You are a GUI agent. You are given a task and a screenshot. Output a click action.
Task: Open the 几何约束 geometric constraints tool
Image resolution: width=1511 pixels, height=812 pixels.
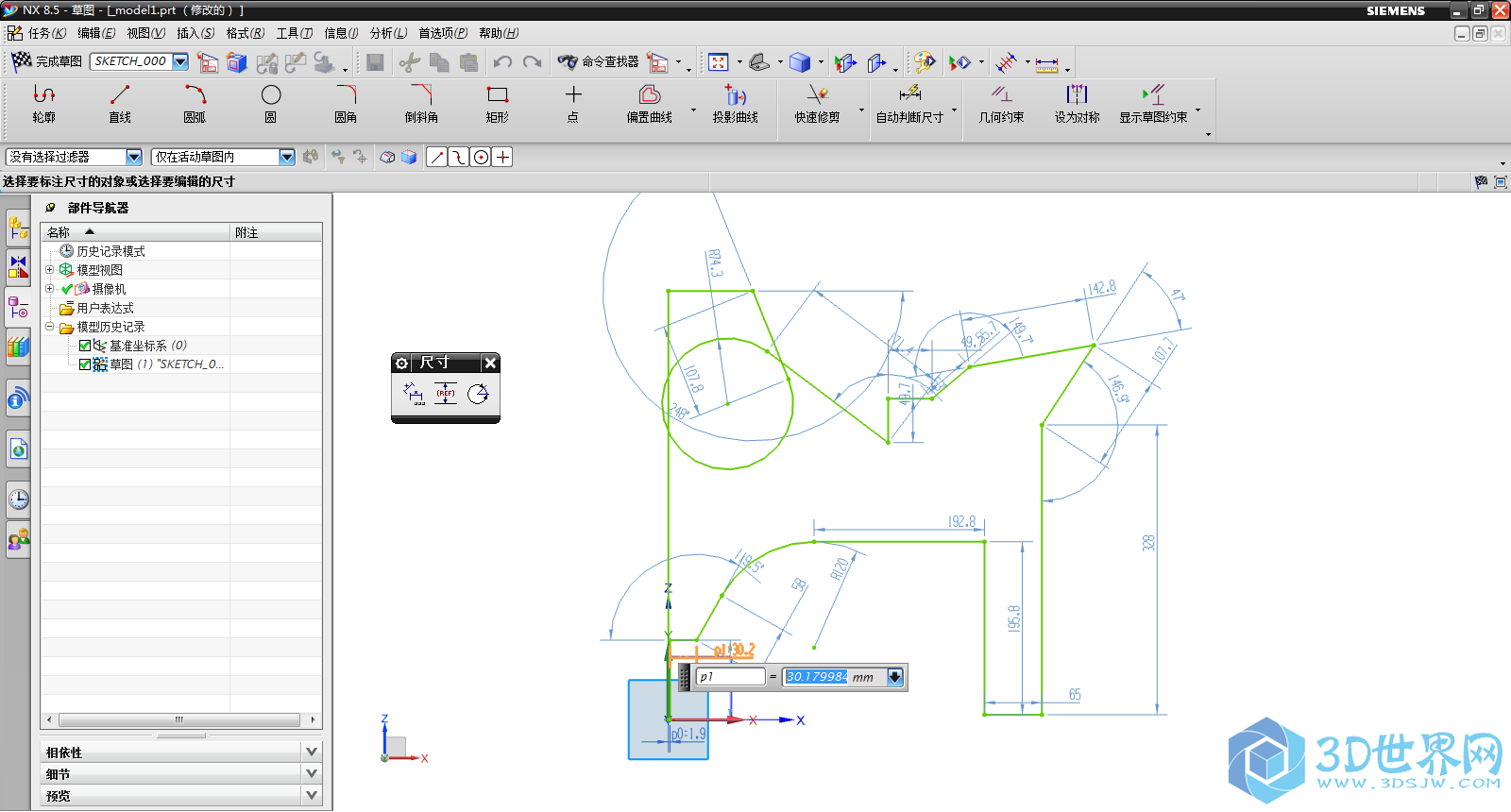point(1001,104)
